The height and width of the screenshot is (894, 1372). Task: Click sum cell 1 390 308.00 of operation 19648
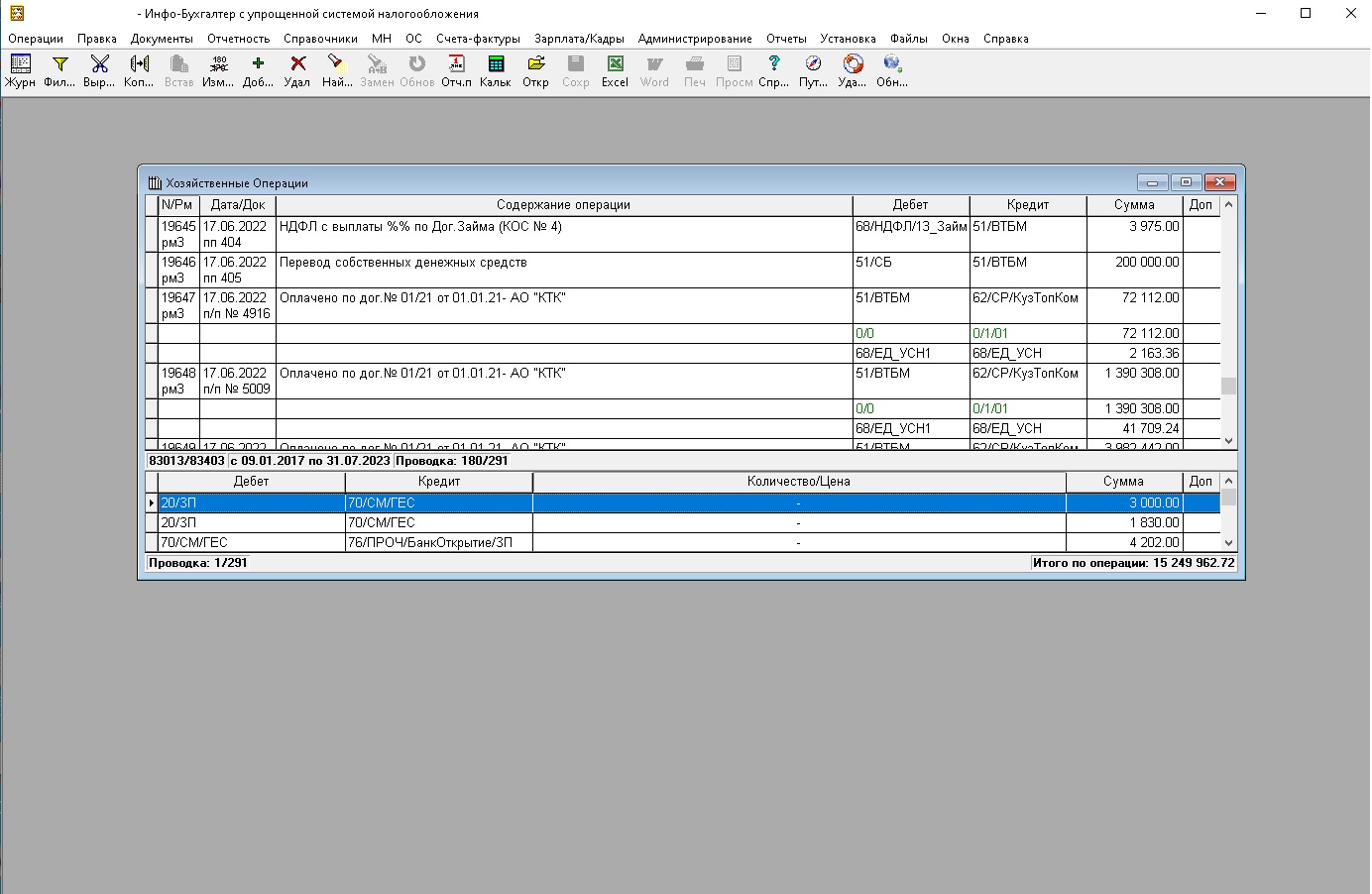pyautogui.click(x=1134, y=382)
